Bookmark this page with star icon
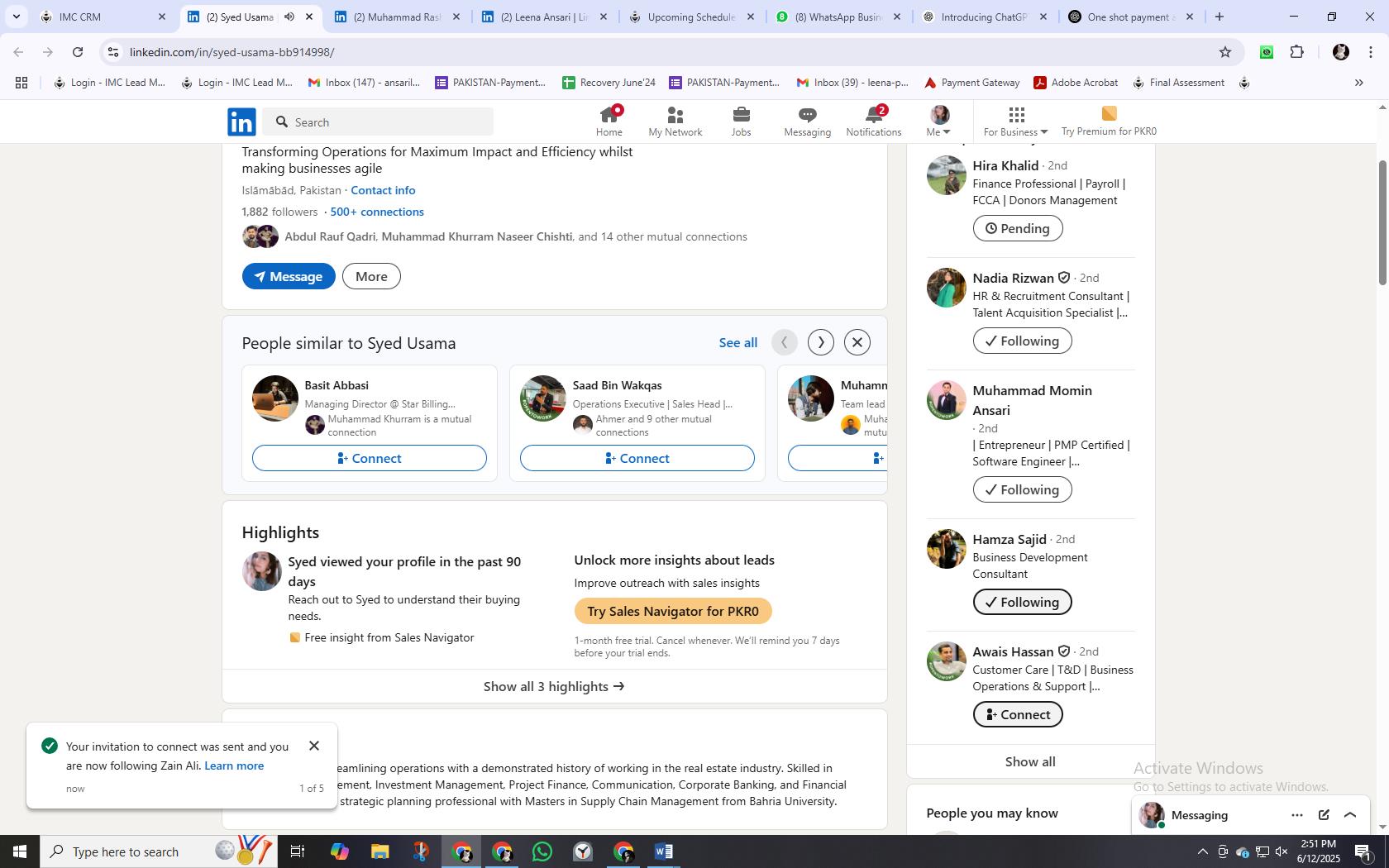Viewport: 1389px width, 868px height. coord(1225,52)
